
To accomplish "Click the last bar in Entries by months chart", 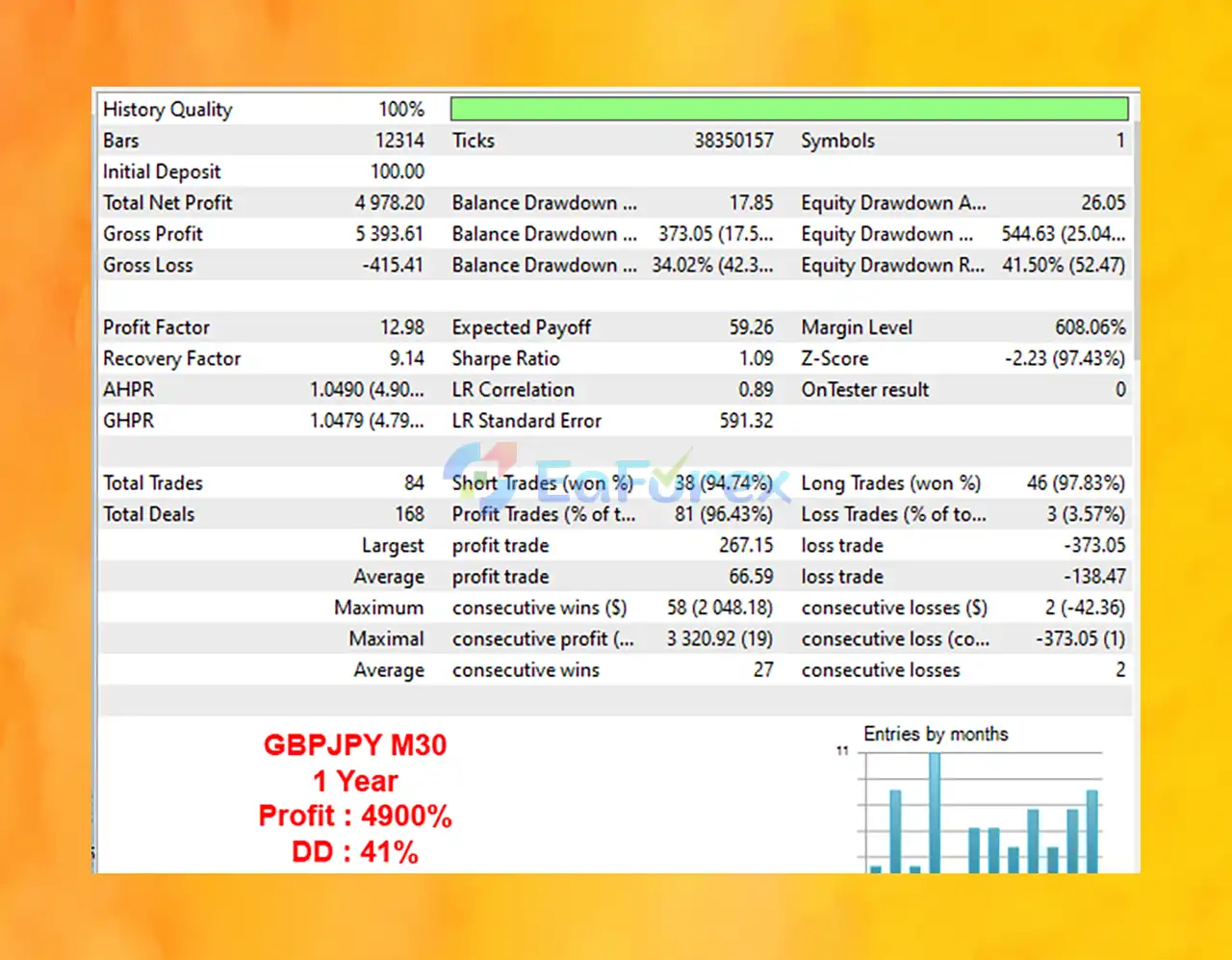I will 1092,832.
